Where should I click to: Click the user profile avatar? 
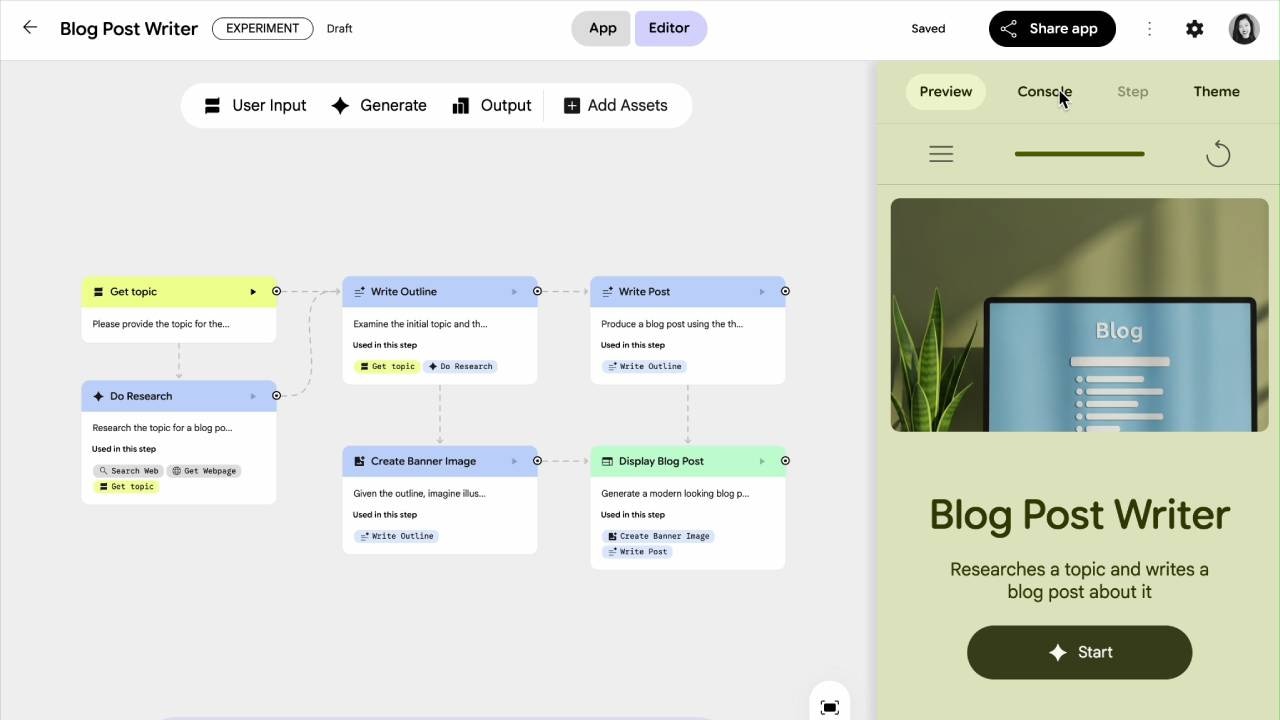(1244, 29)
